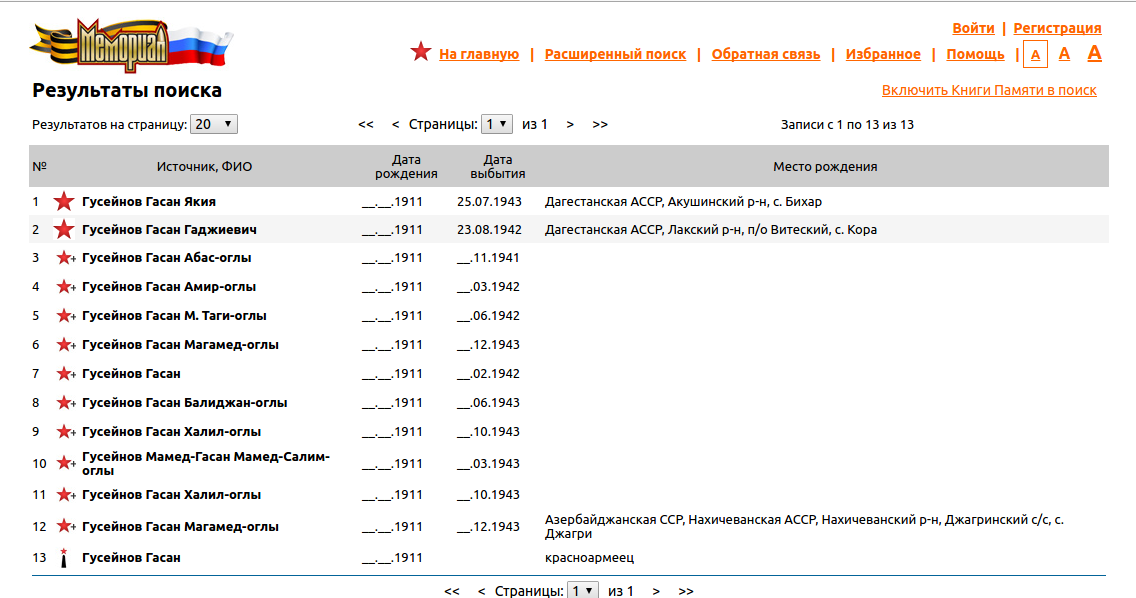Click star-plus icon for Гусейнов Гасан Амир-оглы
Viewport: 1136px width, 598px height.
(x=66, y=287)
